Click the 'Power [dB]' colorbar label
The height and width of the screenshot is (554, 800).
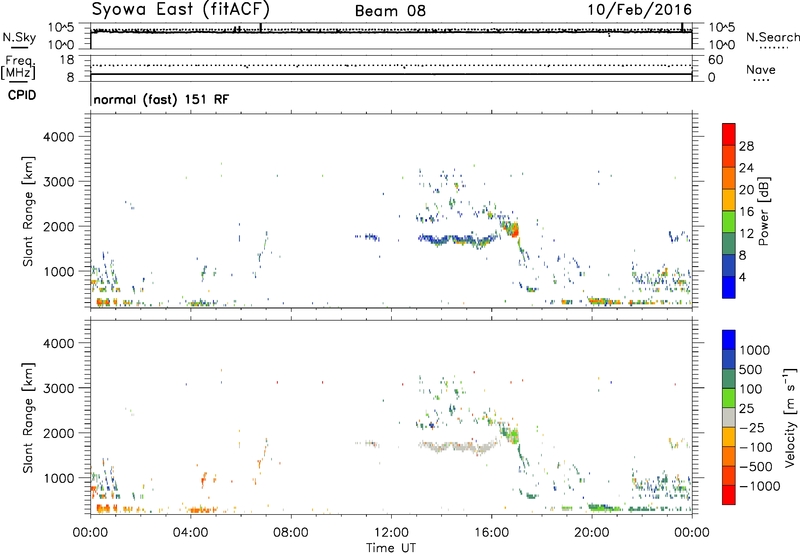coord(763,211)
